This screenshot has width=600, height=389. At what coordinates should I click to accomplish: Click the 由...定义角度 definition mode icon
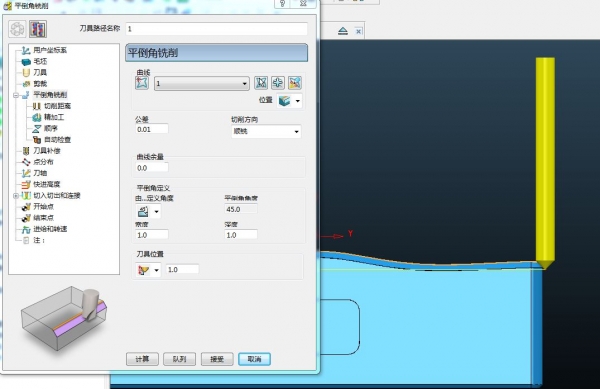point(143,211)
